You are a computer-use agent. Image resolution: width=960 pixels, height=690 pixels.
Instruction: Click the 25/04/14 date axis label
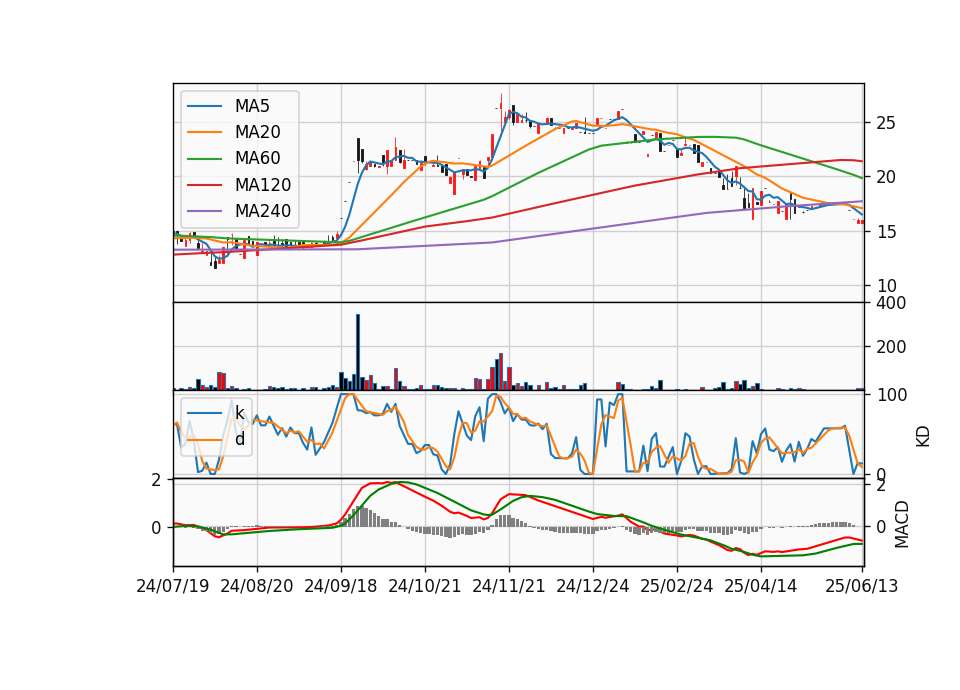(x=760, y=586)
